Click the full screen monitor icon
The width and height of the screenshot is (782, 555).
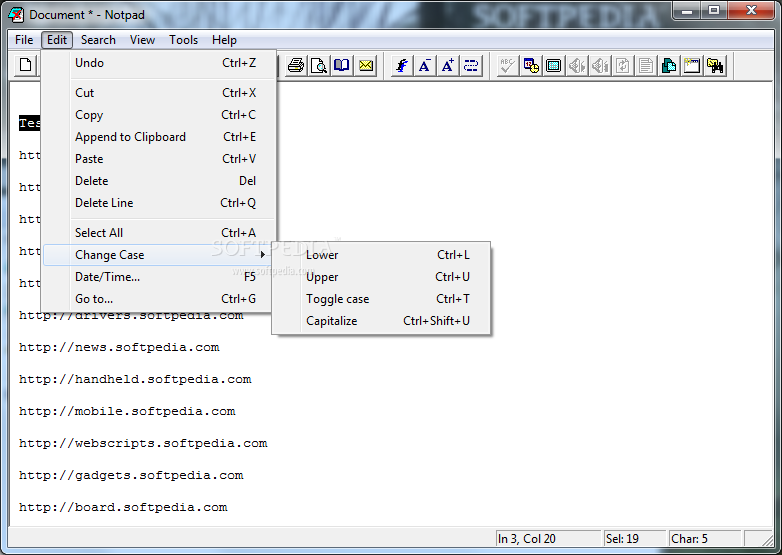[x=554, y=65]
